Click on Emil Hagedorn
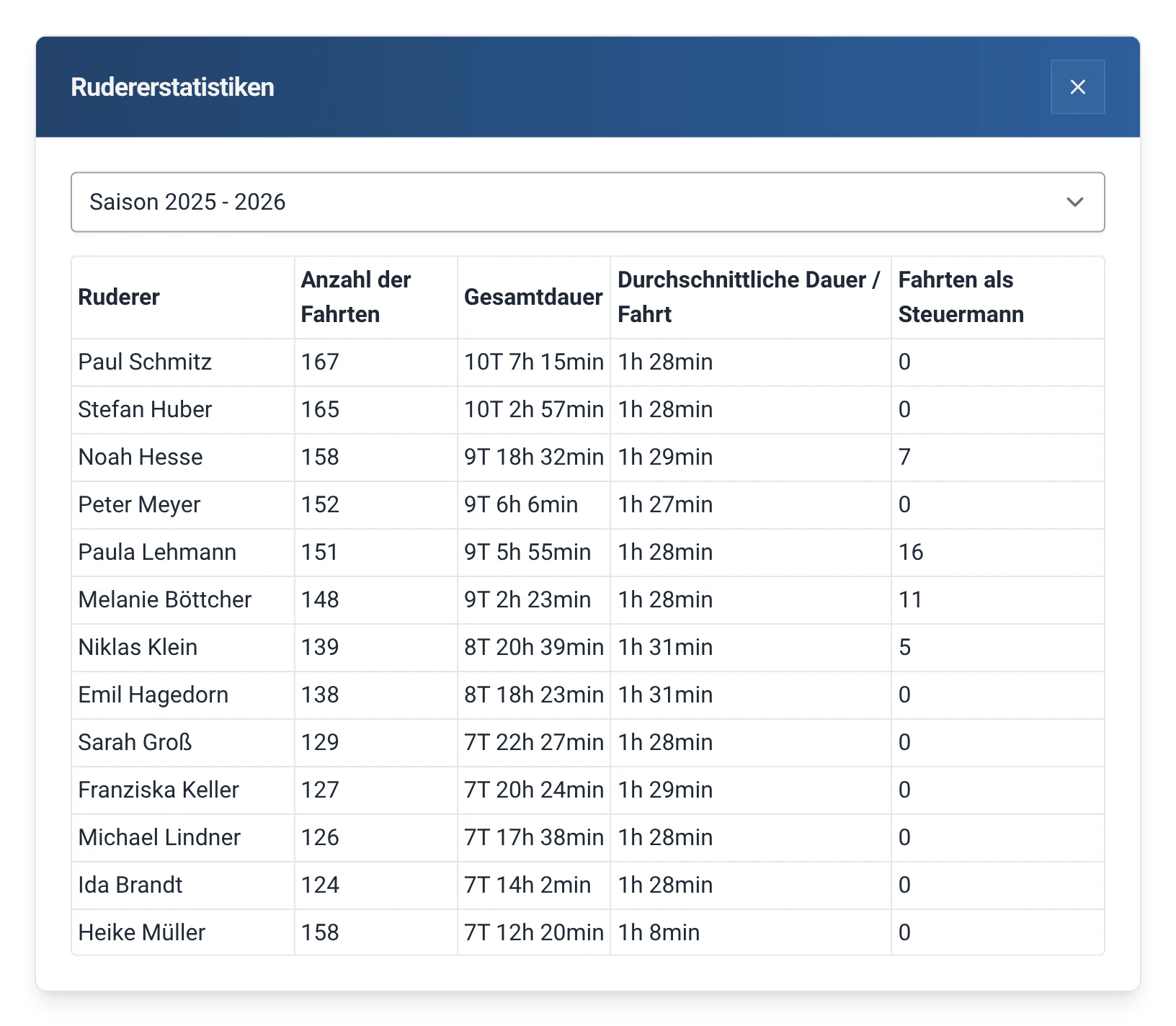Image resolution: width=1176 pixels, height=1026 pixels. coord(153,695)
